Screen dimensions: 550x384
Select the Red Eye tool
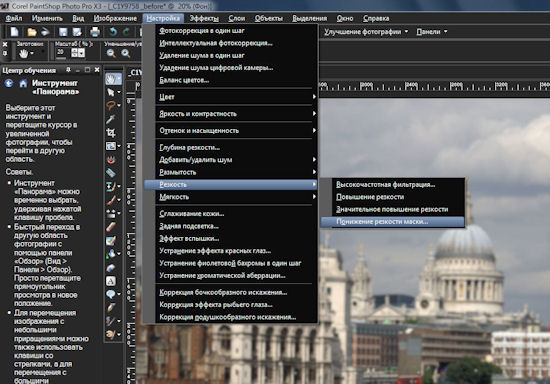(x=111, y=160)
